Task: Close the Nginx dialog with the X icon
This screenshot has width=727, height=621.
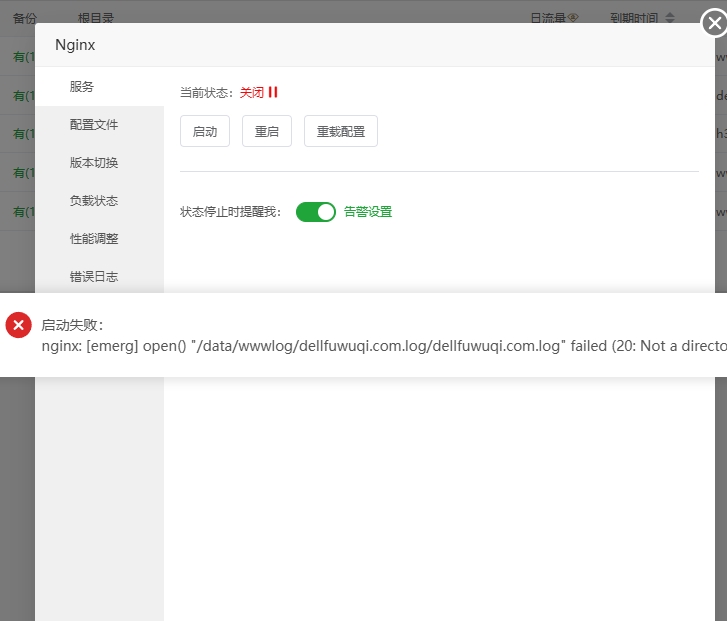Action: click(714, 22)
